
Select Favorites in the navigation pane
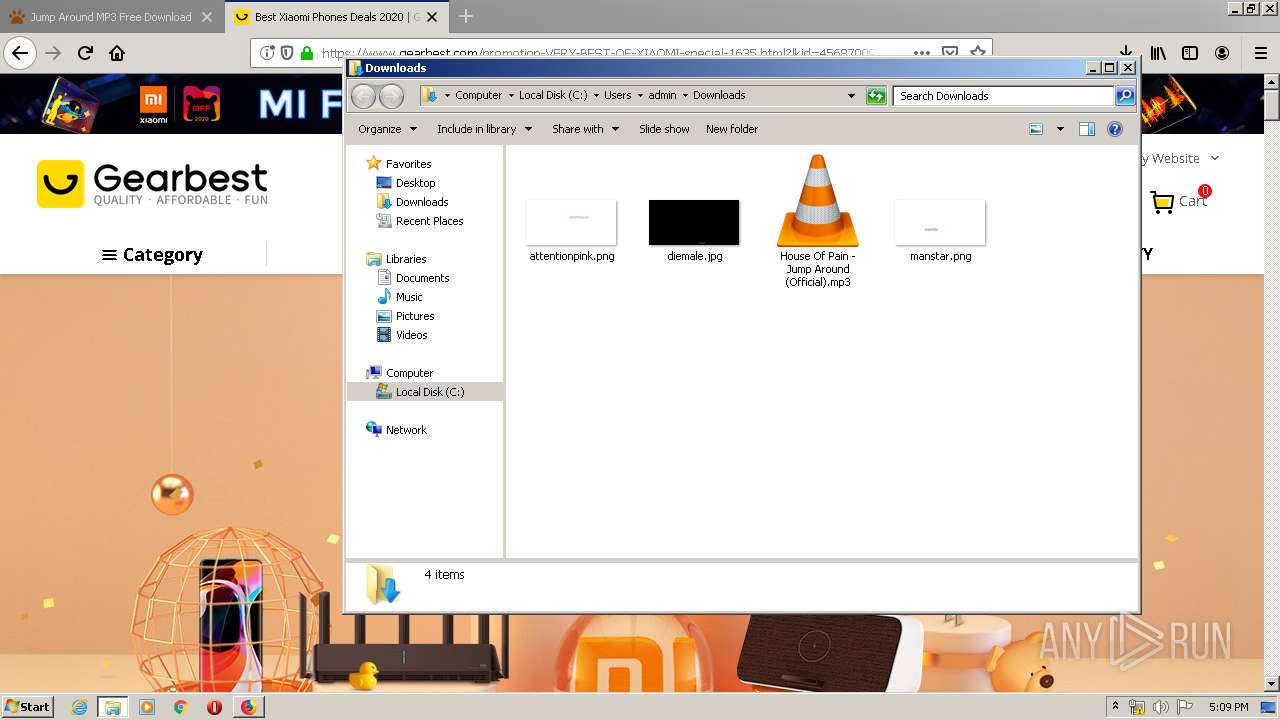408,164
